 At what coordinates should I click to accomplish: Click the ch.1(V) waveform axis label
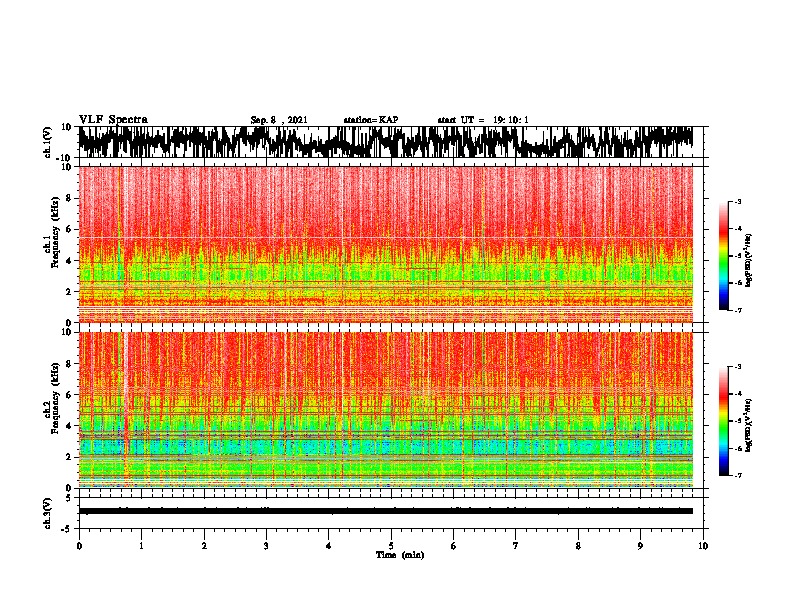pyautogui.click(x=48, y=142)
